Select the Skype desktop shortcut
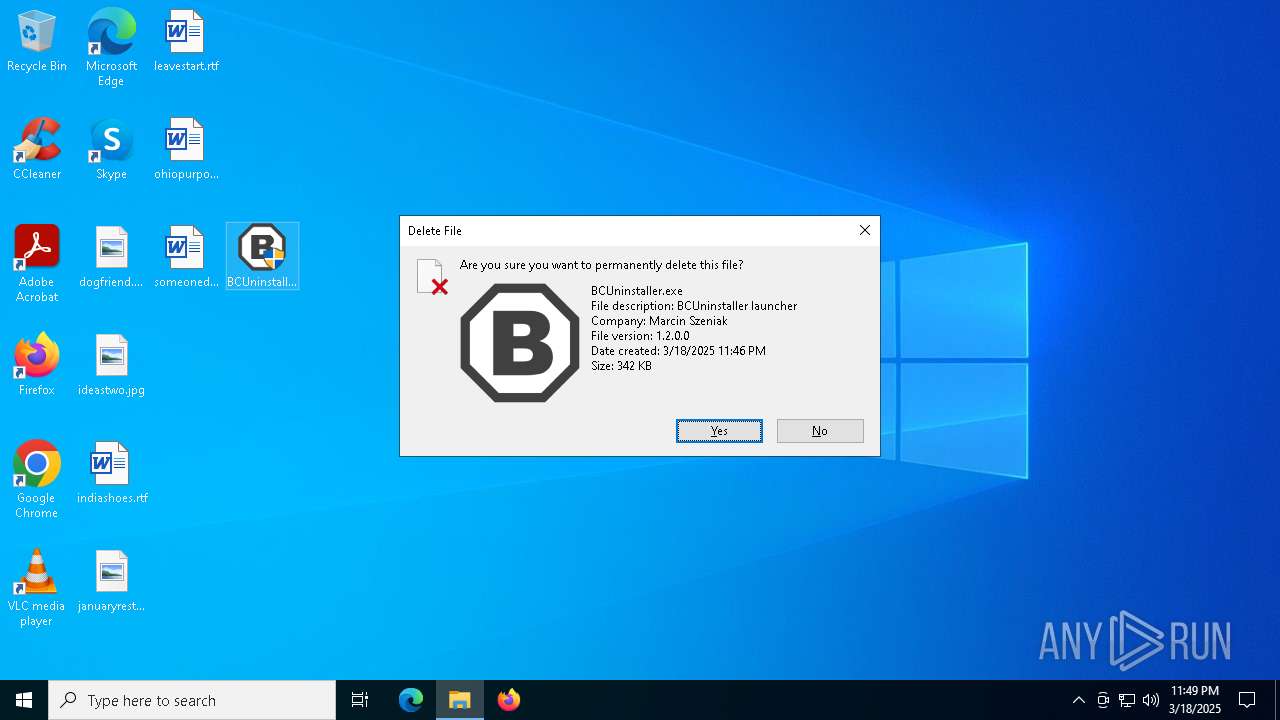The width and height of the screenshot is (1280, 720). [x=111, y=150]
